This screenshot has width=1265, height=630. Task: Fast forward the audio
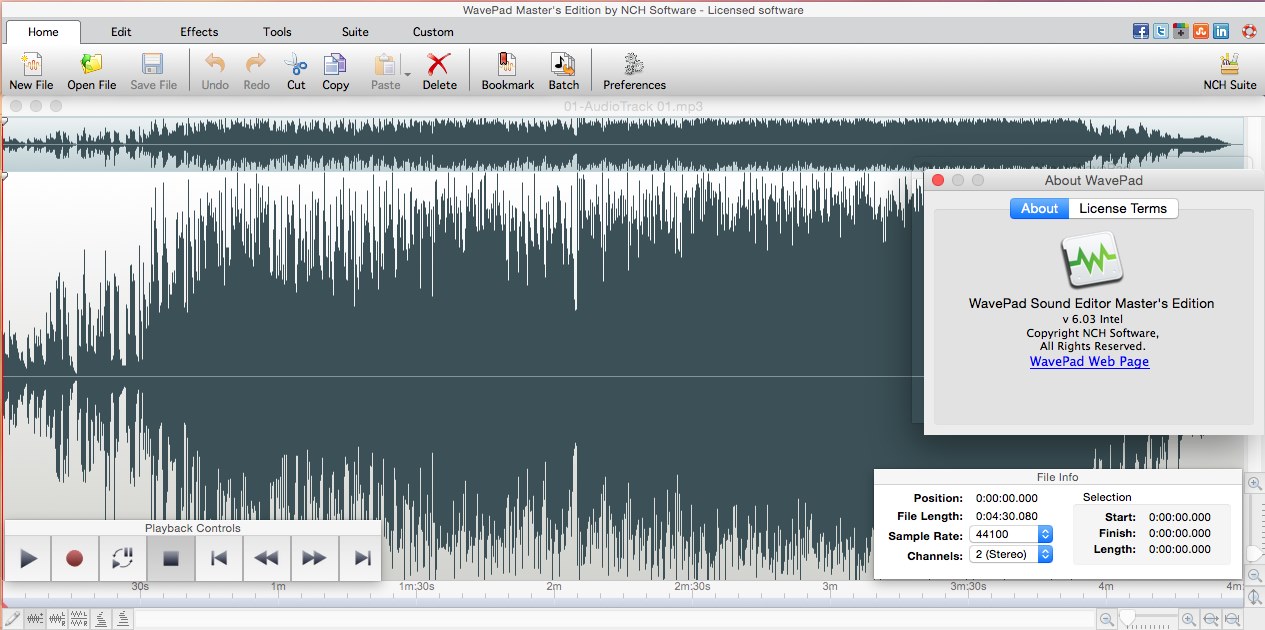314,558
